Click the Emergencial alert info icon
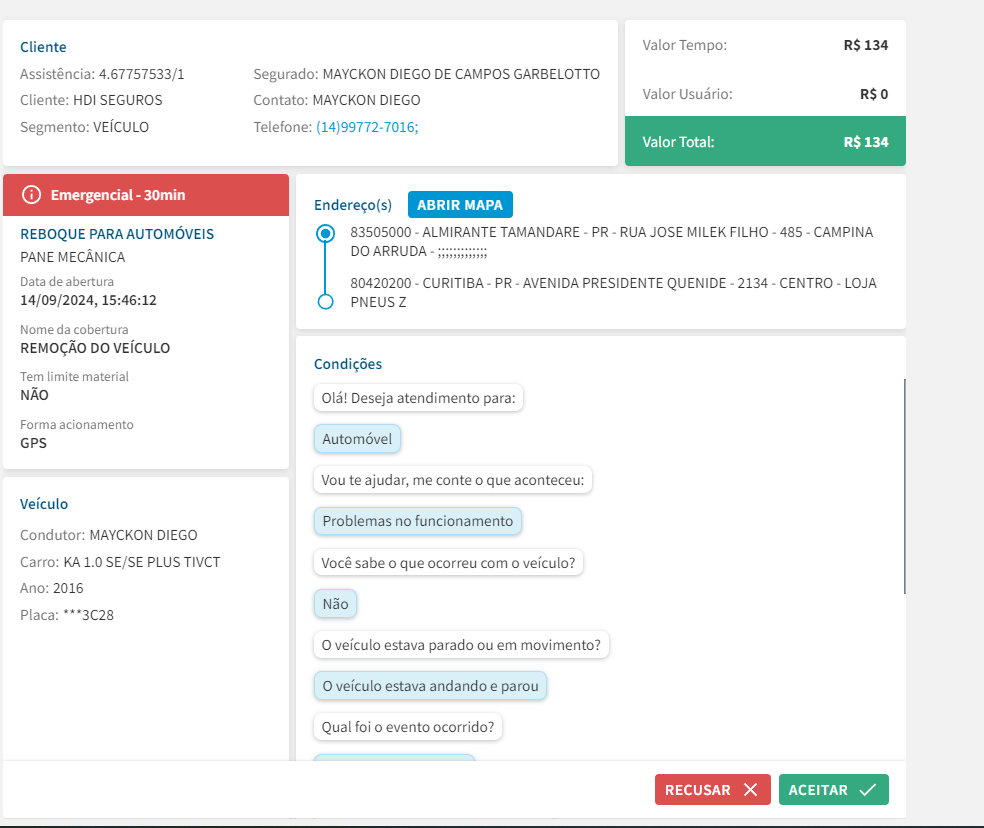Screen dimensions: 984x828 click(31, 195)
